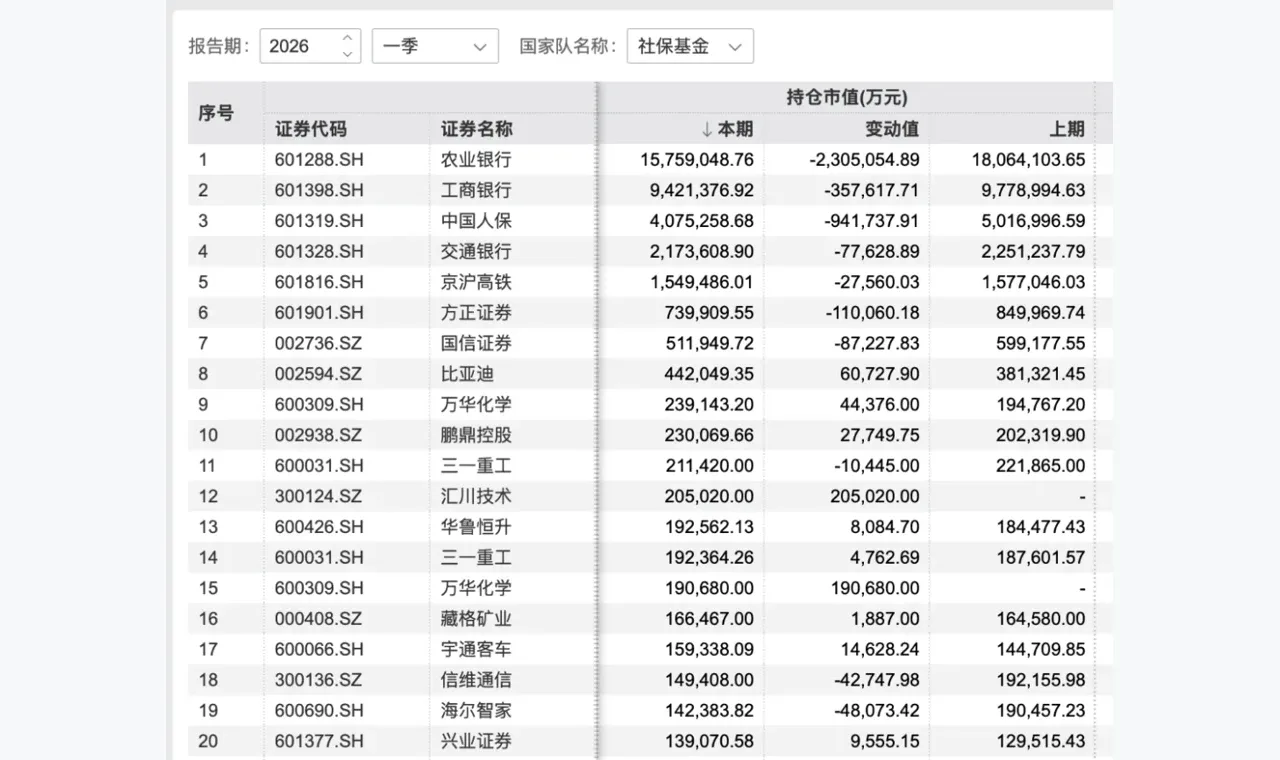Image resolution: width=1280 pixels, height=760 pixels.
Task: Click previous value 164,580.00
Action: (x=1040, y=619)
